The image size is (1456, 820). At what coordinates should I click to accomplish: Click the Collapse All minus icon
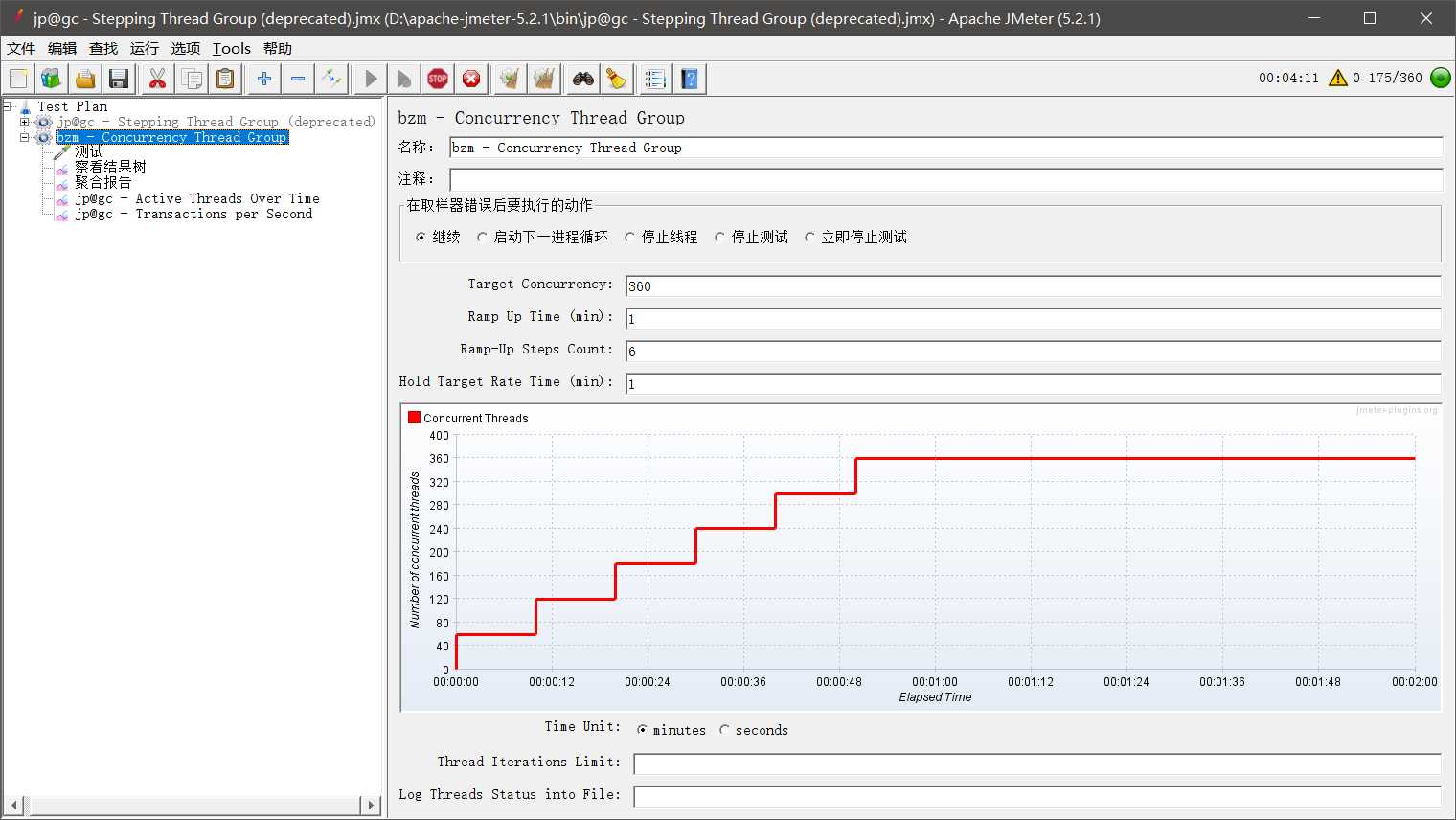(298, 79)
